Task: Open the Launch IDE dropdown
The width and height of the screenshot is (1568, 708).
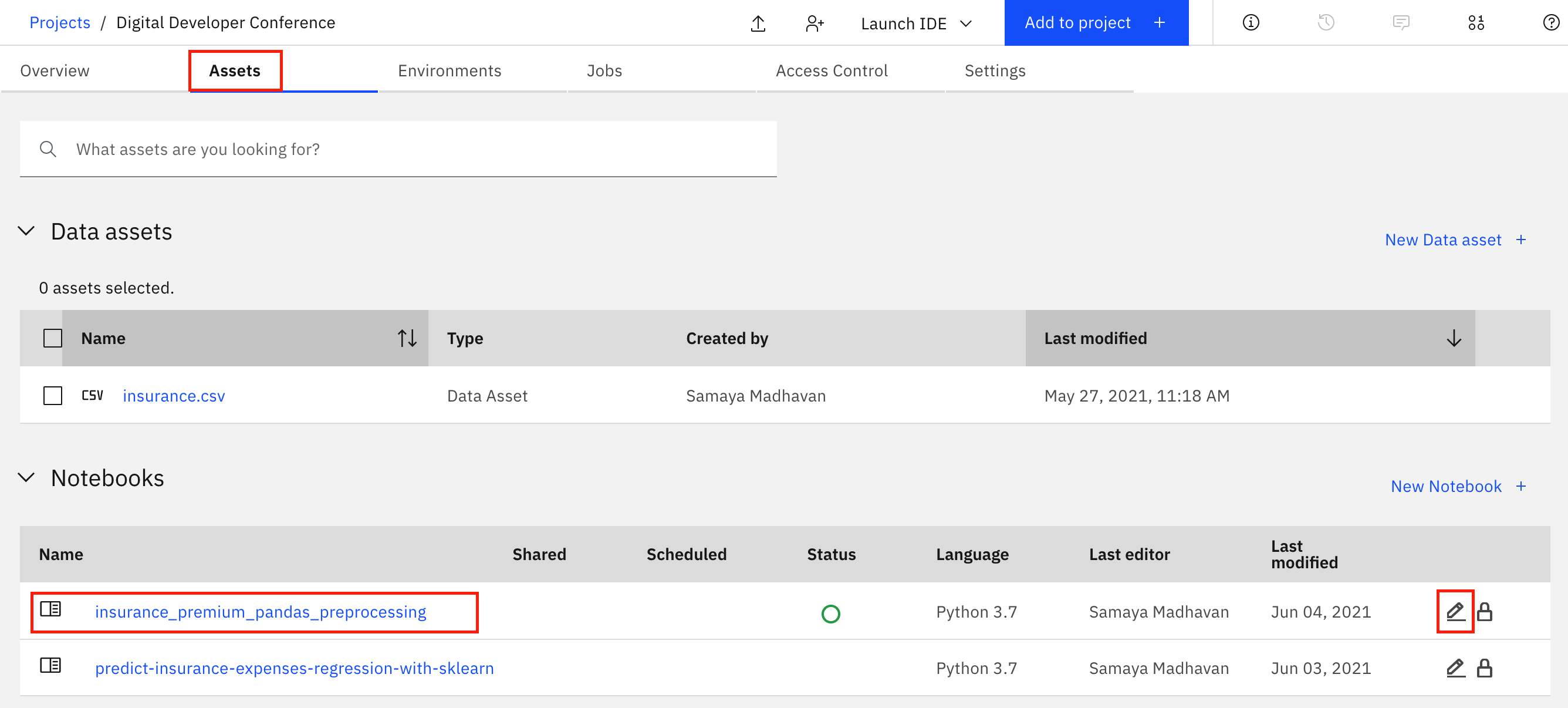Action: tap(916, 23)
